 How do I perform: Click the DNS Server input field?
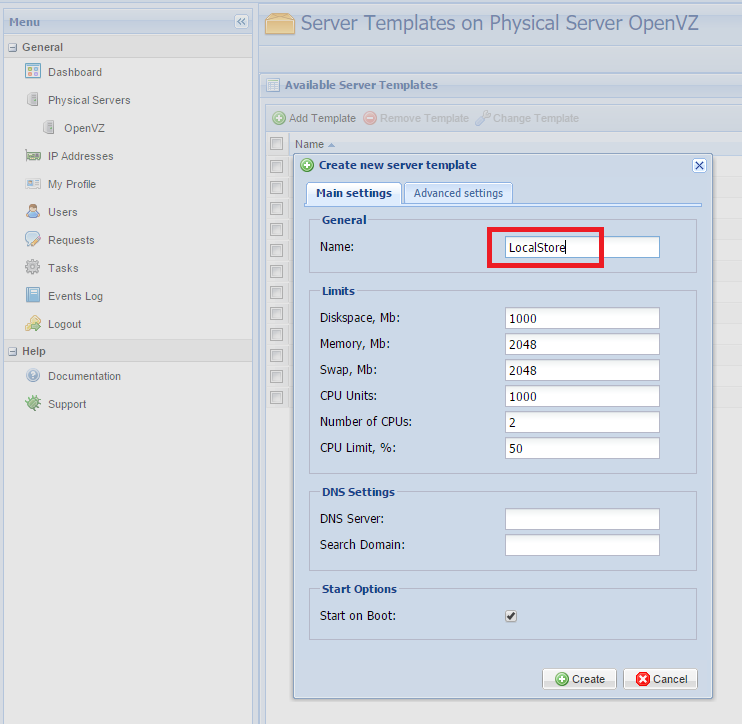click(x=582, y=519)
